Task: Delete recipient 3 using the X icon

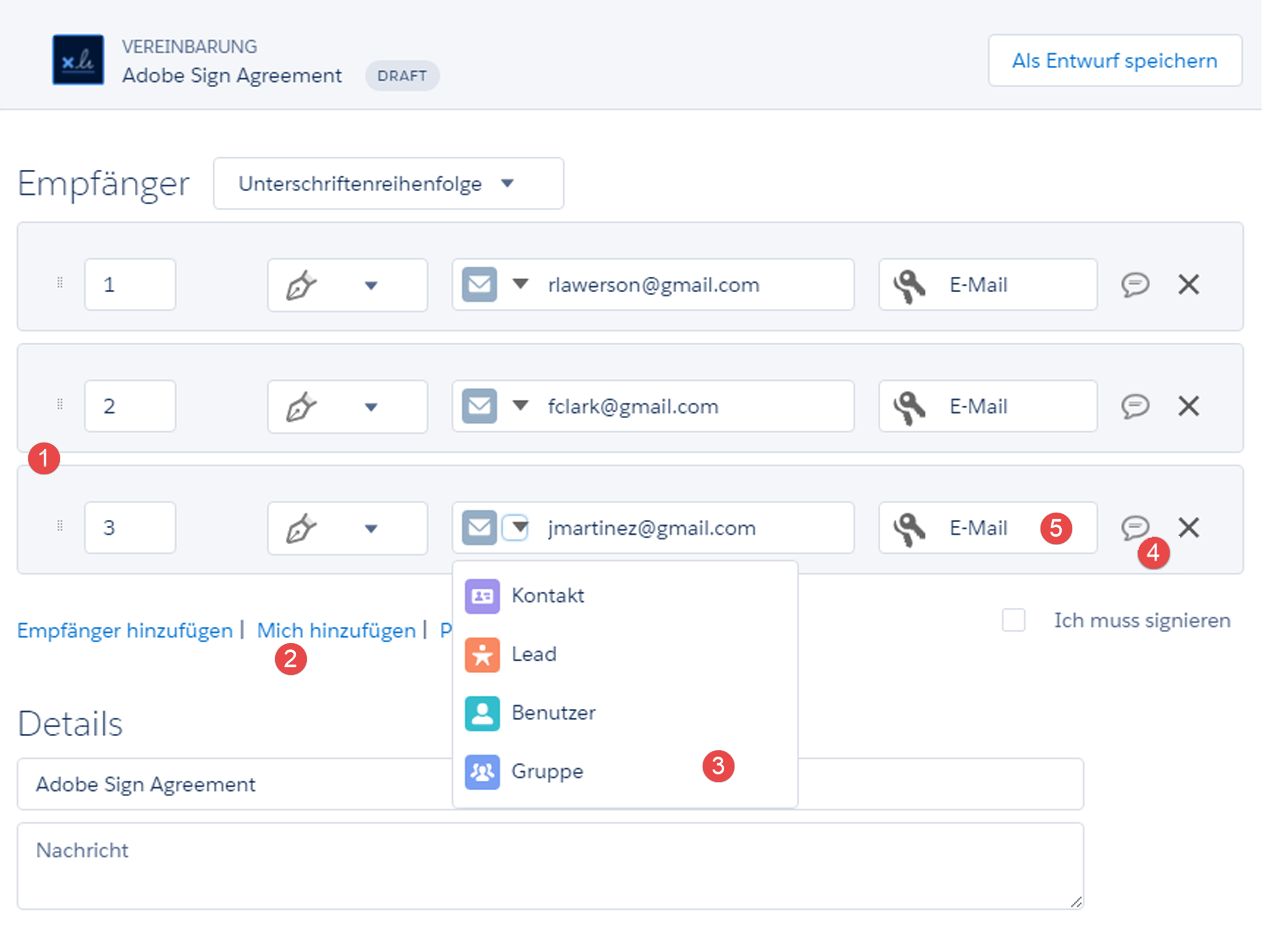Action: 1188,527
